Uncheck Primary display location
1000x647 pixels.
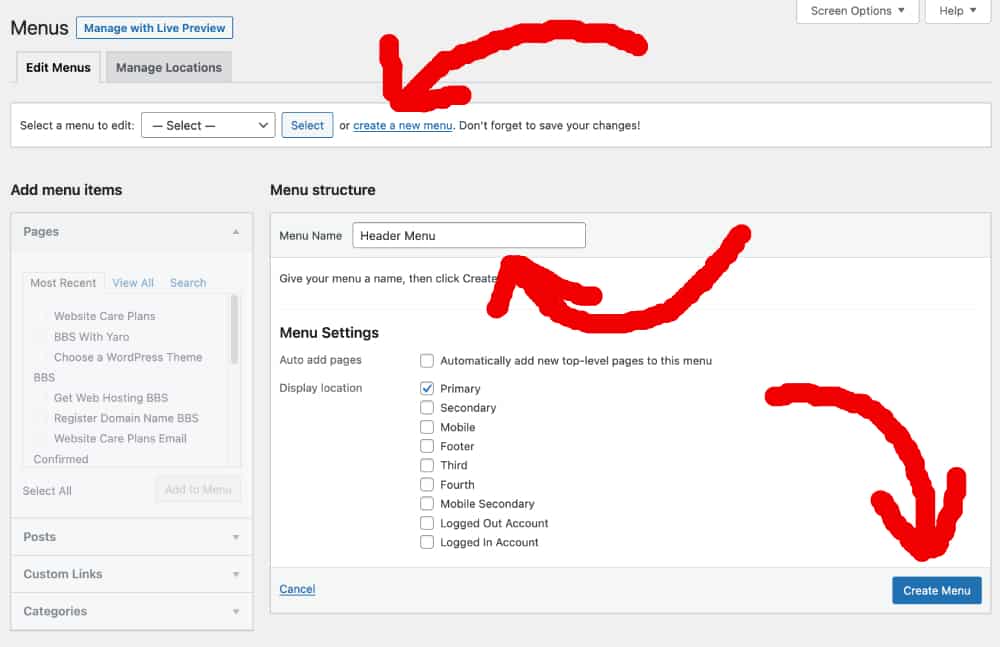[427, 388]
